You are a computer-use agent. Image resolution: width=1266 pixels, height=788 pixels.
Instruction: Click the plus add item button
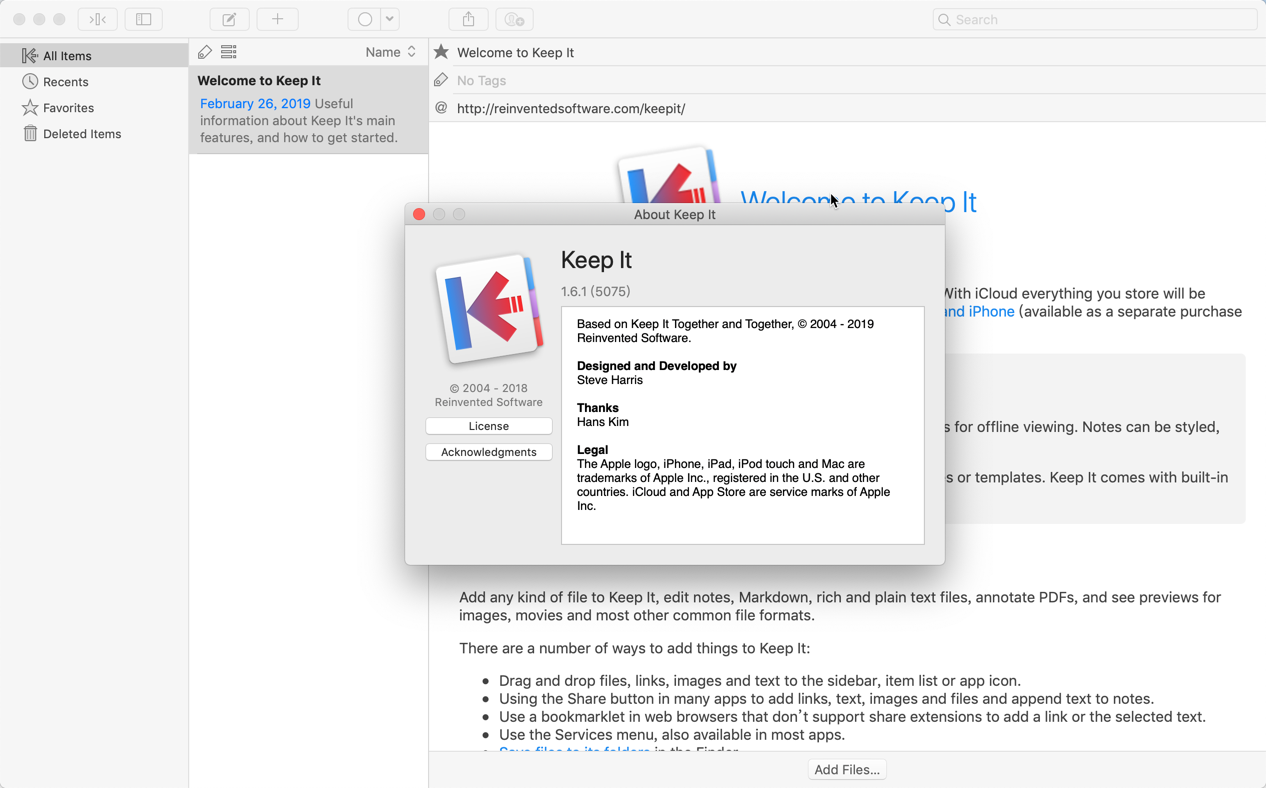[x=277, y=19]
